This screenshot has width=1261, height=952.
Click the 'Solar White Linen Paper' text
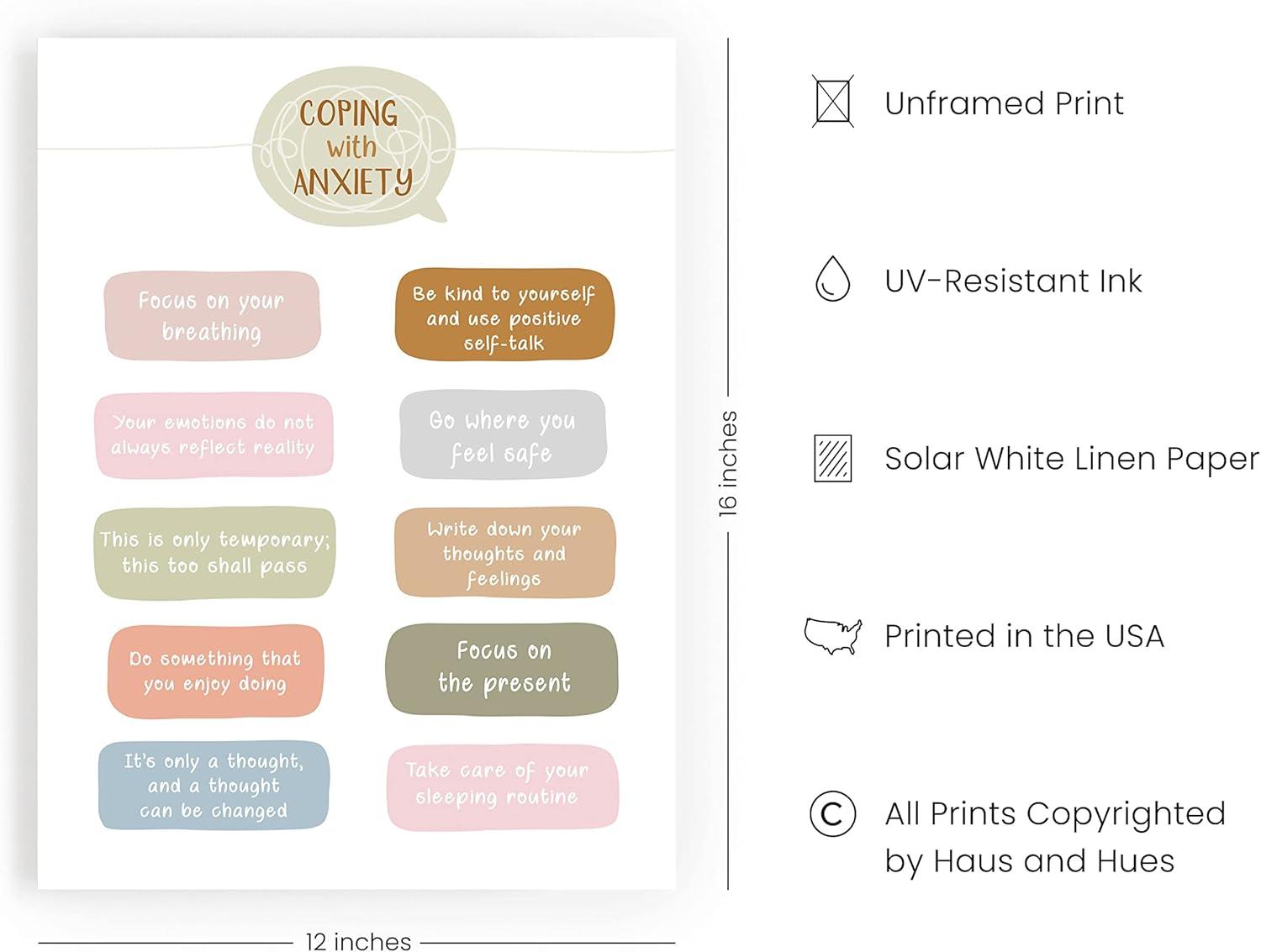[x=1072, y=459]
